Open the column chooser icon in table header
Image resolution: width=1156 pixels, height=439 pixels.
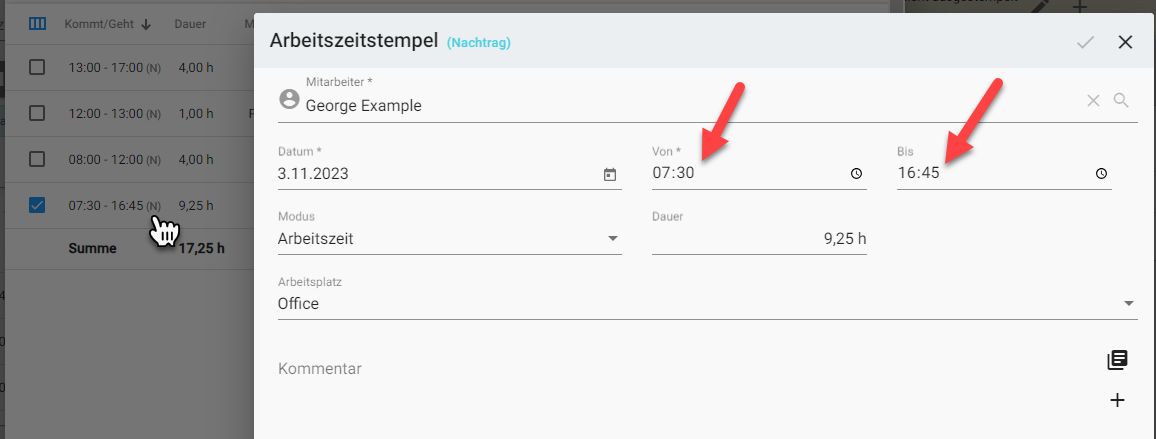(x=37, y=24)
